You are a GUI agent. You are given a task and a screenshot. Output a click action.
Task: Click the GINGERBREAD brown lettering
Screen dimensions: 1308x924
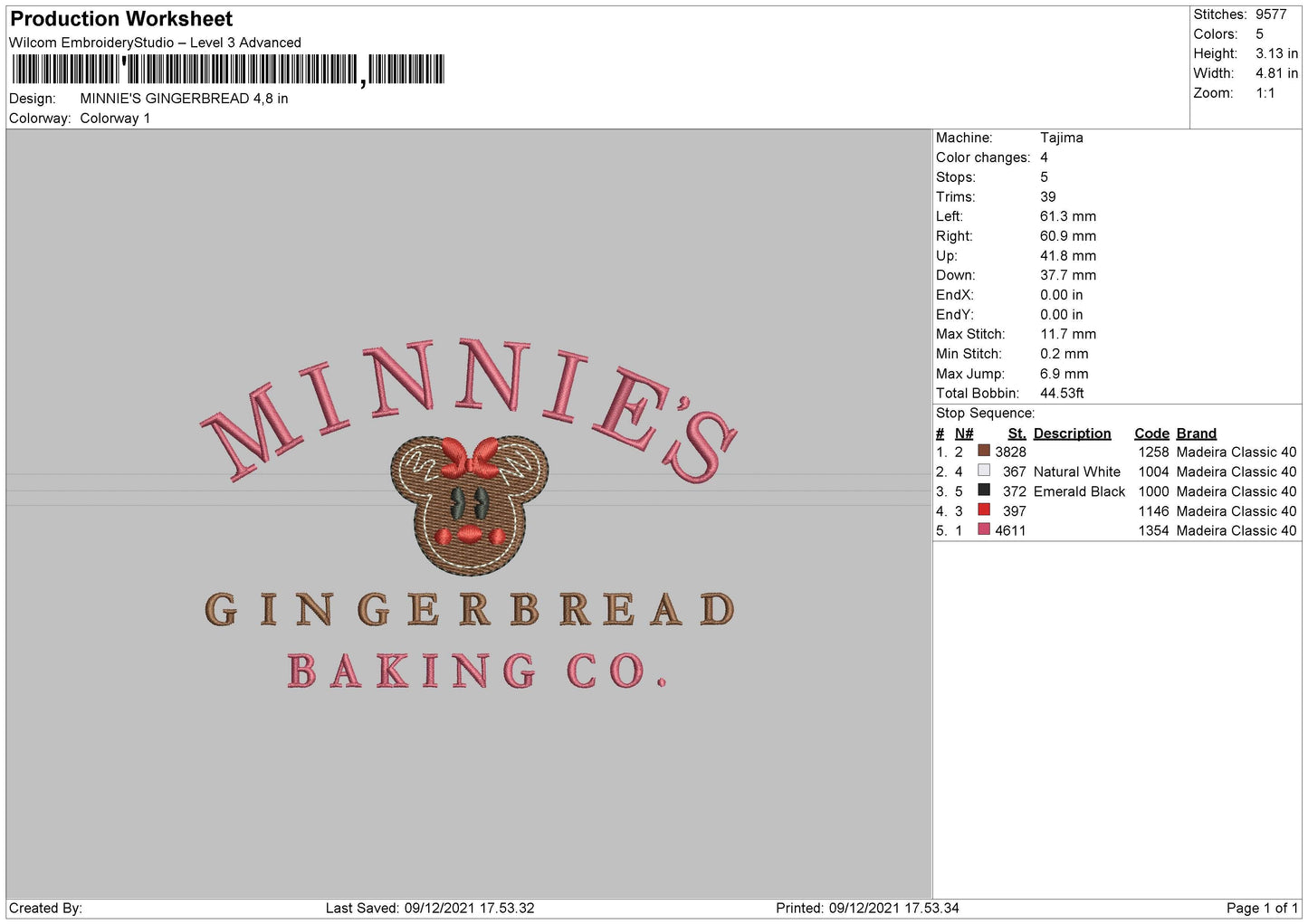pyautogui.click(x=470, y=610)
